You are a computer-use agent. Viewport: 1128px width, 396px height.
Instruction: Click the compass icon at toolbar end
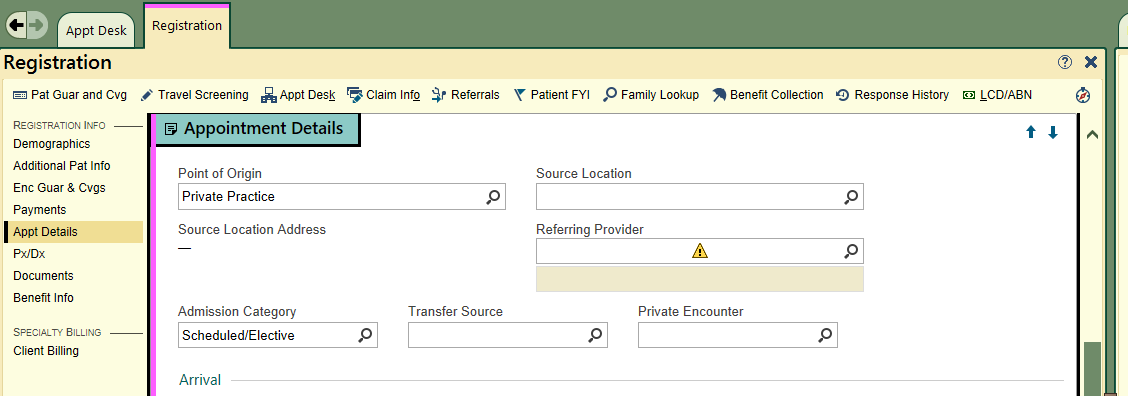[1083, 95]
